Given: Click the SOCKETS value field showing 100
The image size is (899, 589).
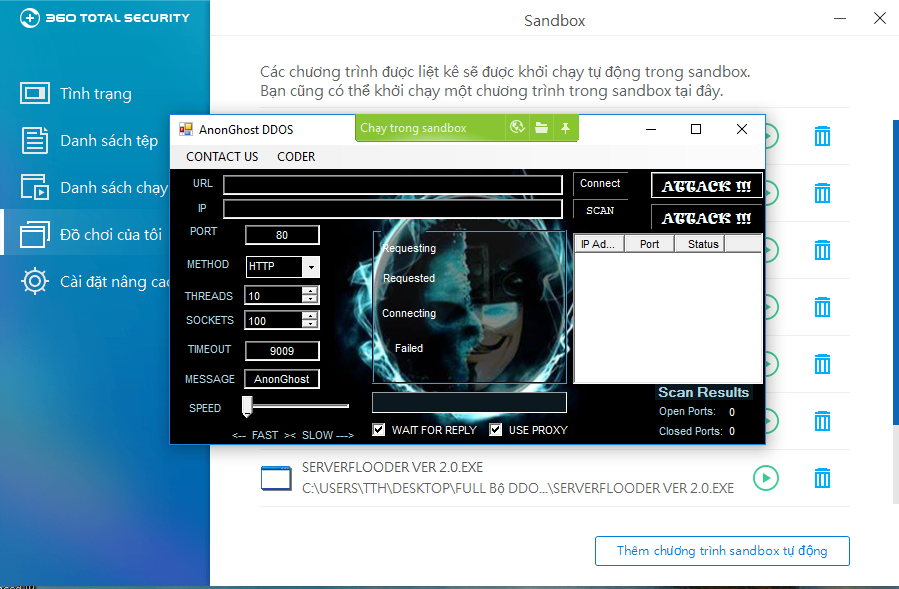Looking at the screenshot, I should pyautogui.click(x=273, y=321).
